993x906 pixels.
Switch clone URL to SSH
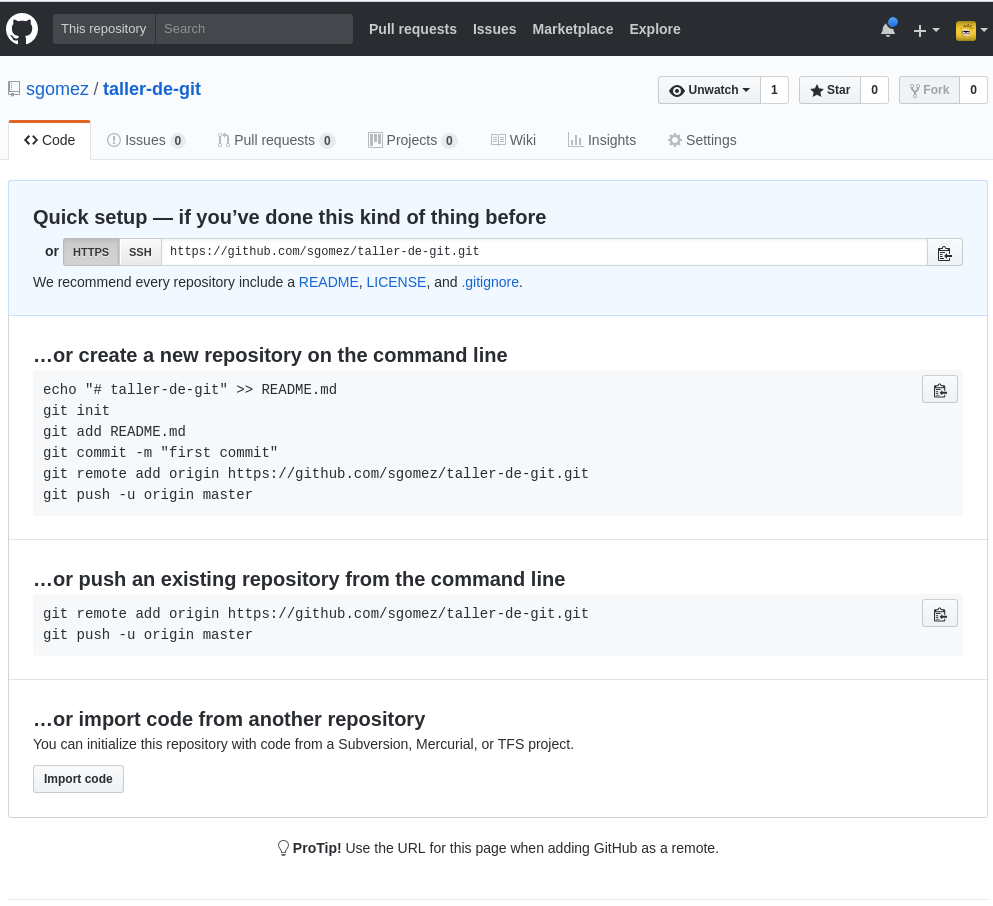click(x=140, y=252)
